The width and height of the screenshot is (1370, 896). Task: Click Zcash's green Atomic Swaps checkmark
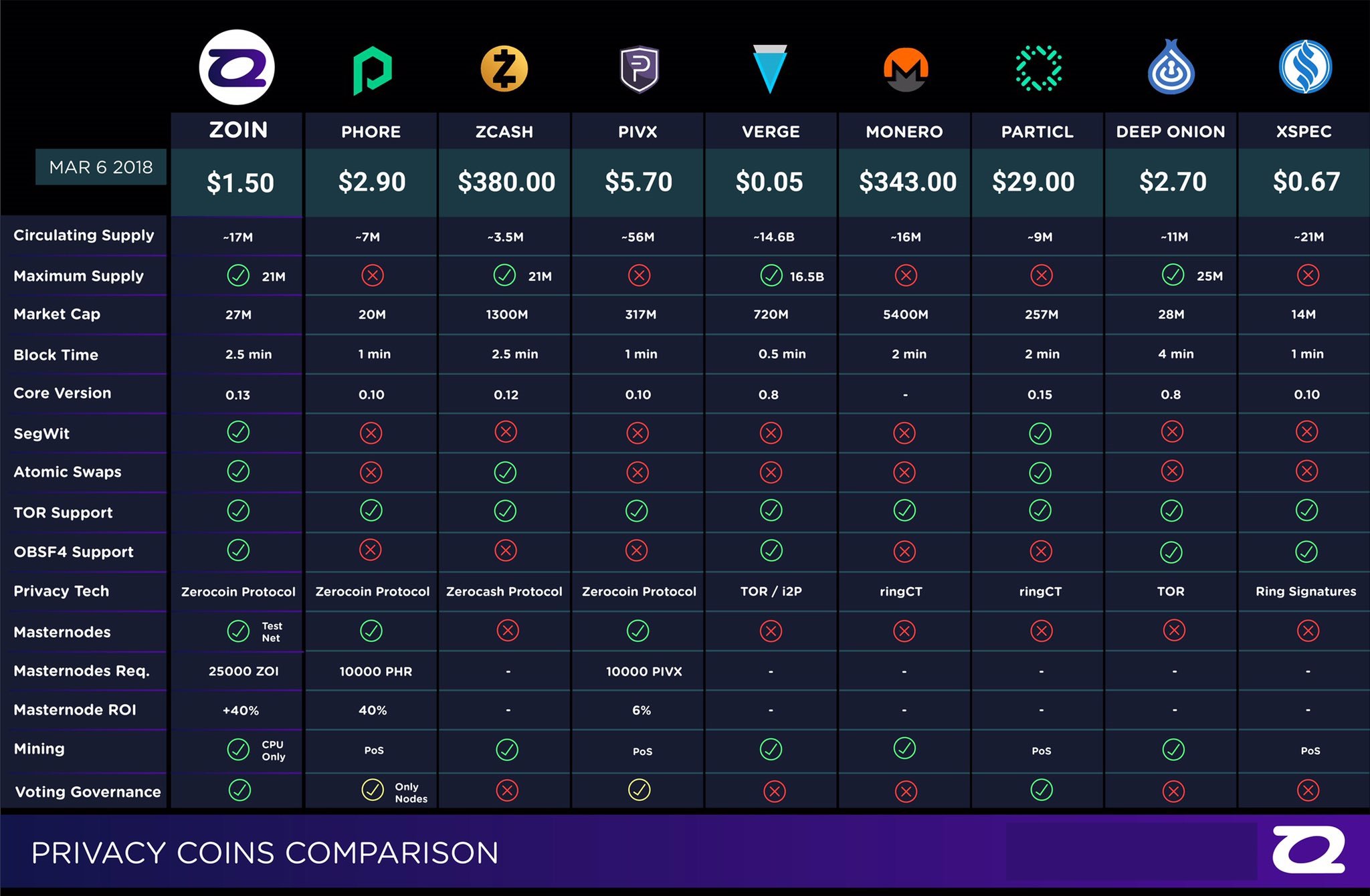tap(505, 472)
